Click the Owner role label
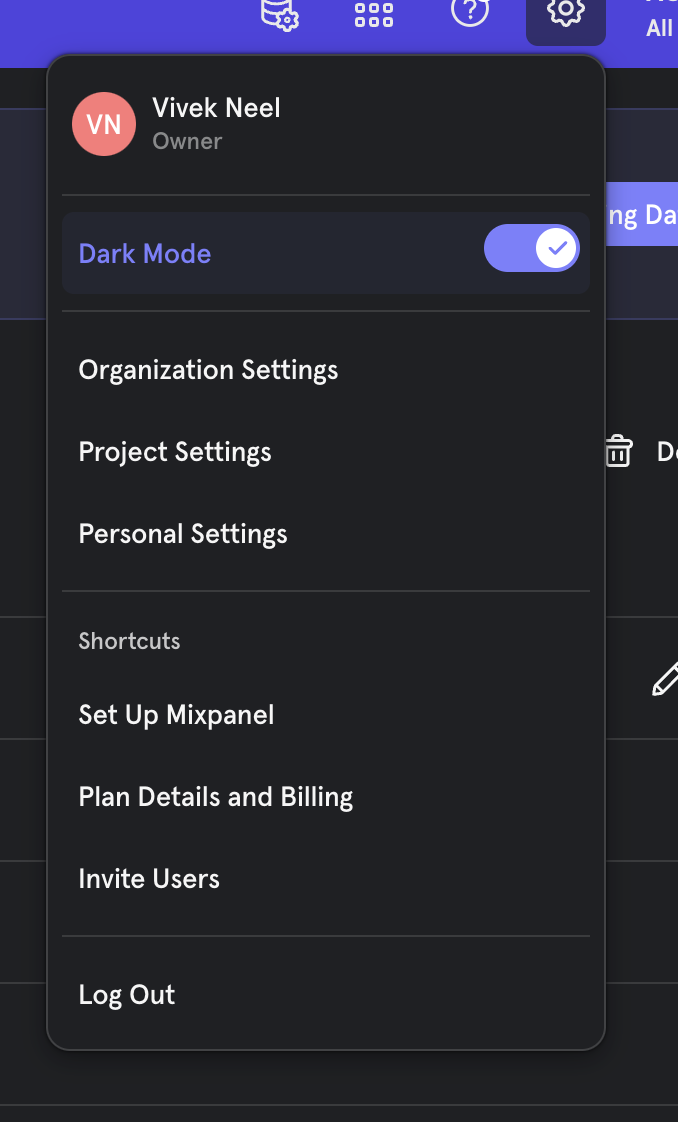This screenshot has width=678, height=1122. [187, 141]
